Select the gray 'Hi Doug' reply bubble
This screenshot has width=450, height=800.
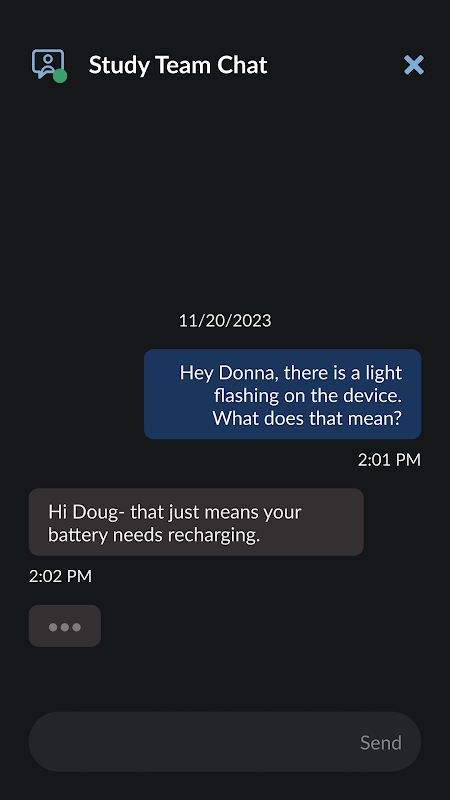(x=196, y=522)
